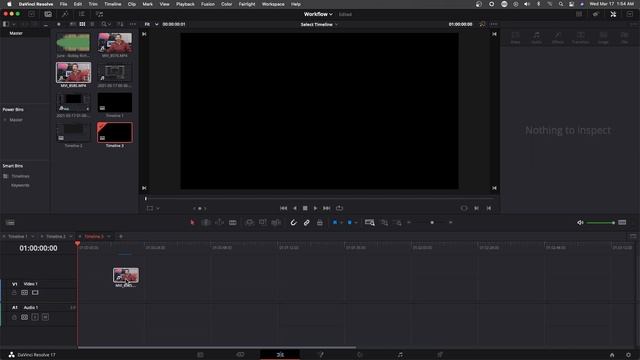Open the Edit page at bottom
This screenshot has width=640, height=360.
tap(280, 355)
